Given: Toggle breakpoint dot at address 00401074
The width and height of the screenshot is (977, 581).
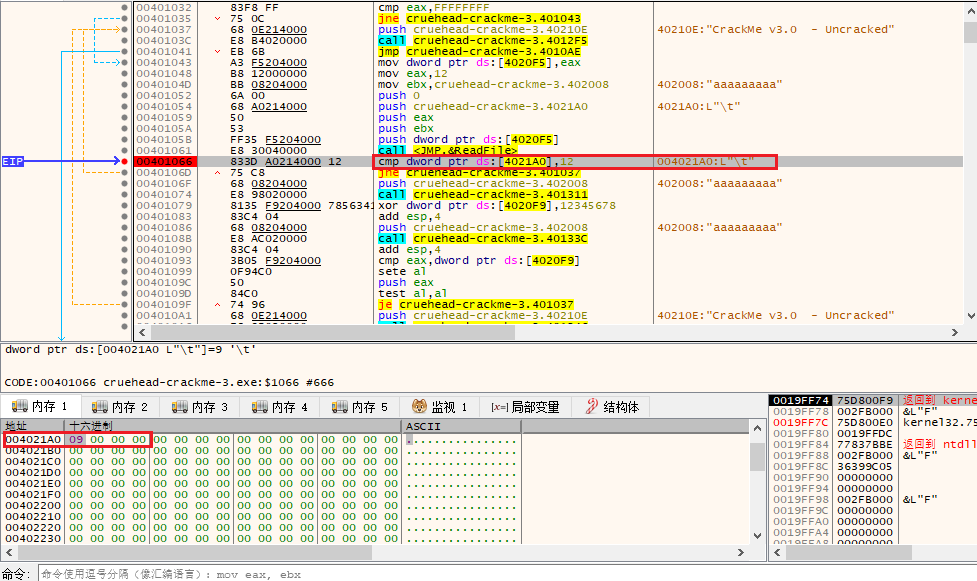Looking at the screenshot, I should tap(125, 194).
